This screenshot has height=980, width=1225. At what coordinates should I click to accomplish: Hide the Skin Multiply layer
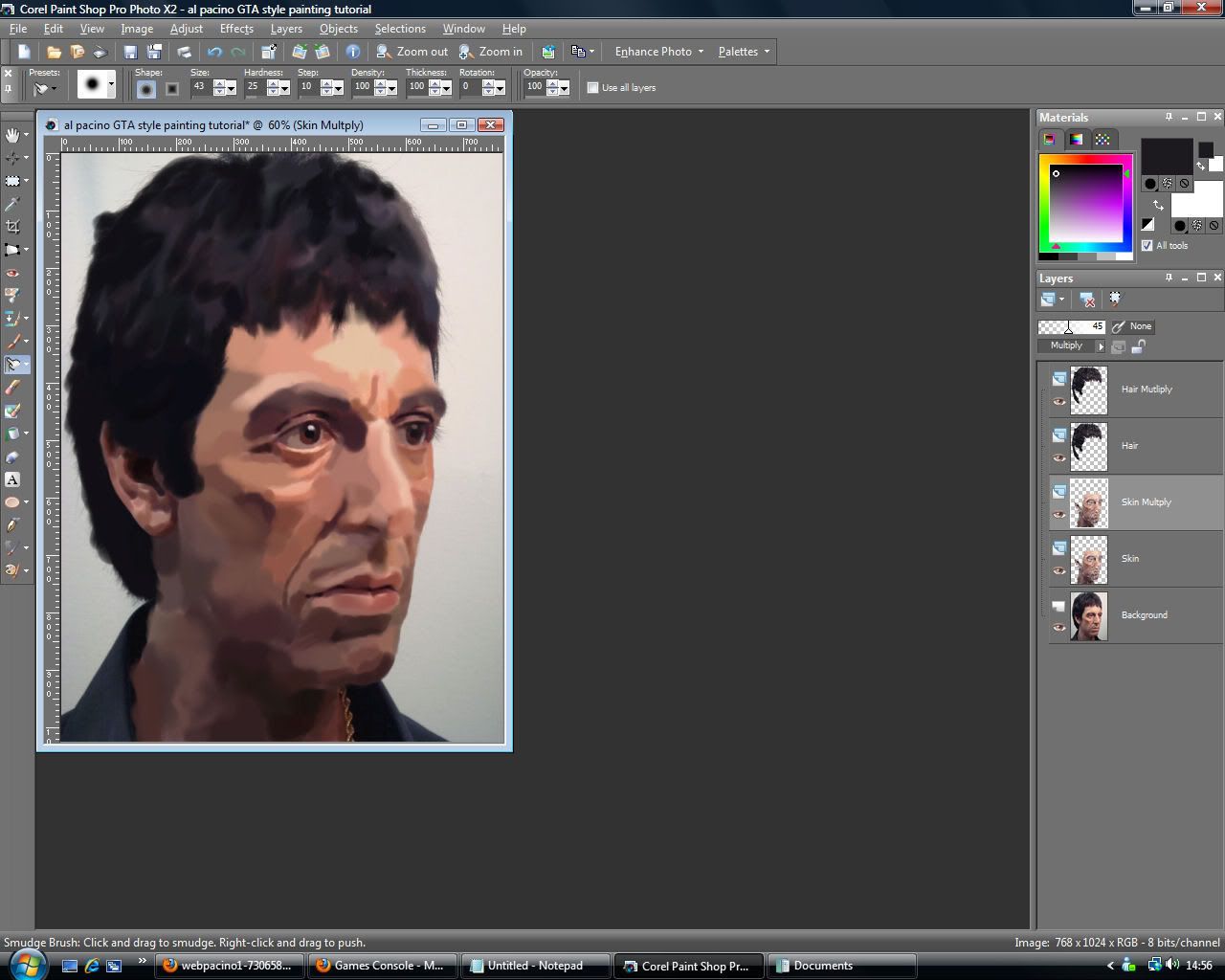click(x=1058, y=514)
